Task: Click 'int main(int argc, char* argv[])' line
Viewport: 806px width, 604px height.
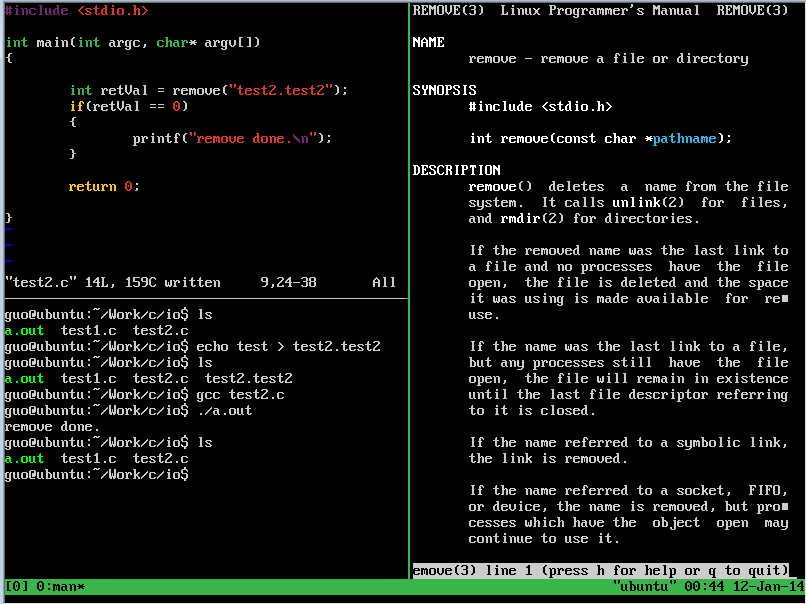Action: coord(133,42)
